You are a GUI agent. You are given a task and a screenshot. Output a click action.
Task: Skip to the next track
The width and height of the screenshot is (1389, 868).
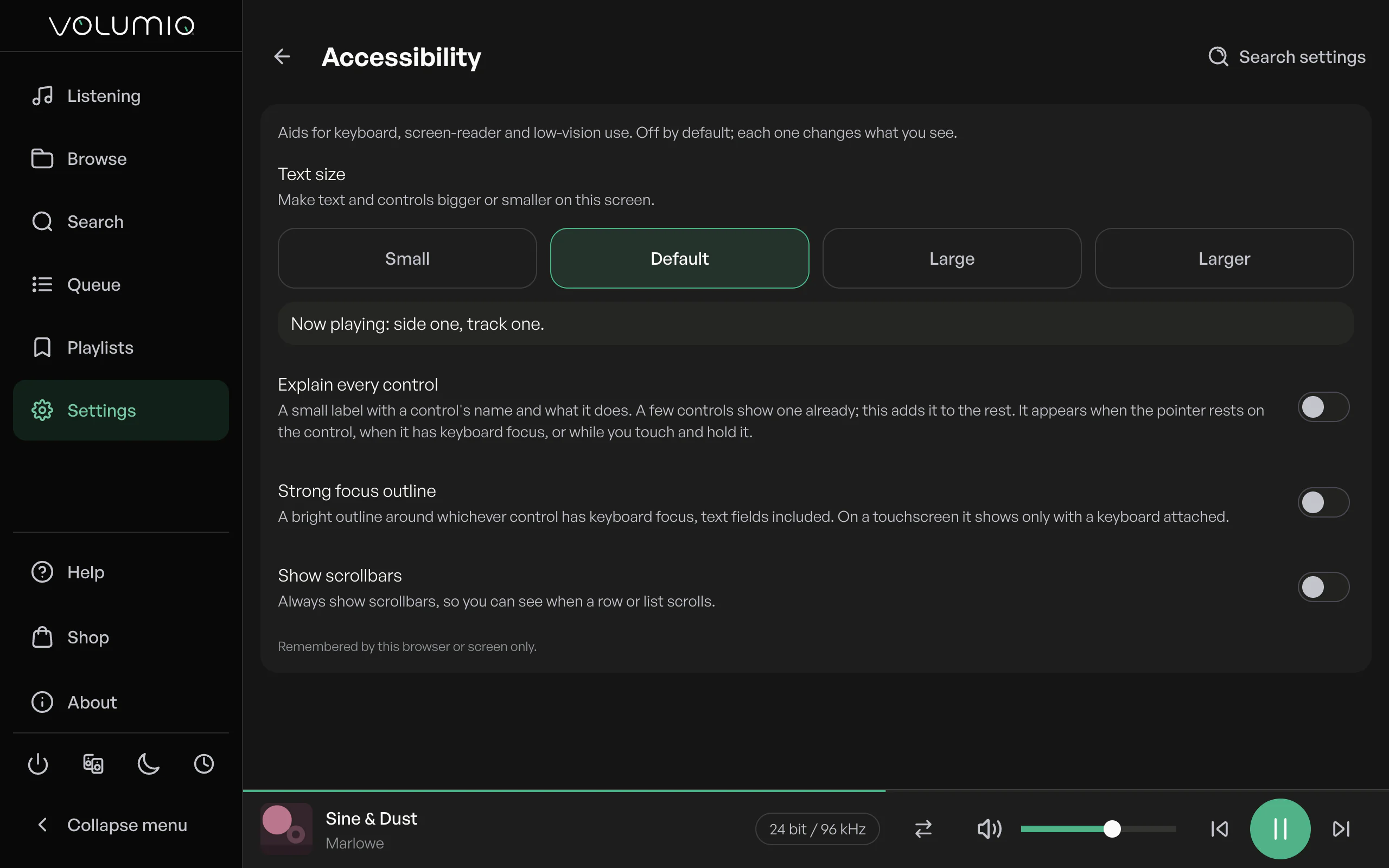[1341, 829]
